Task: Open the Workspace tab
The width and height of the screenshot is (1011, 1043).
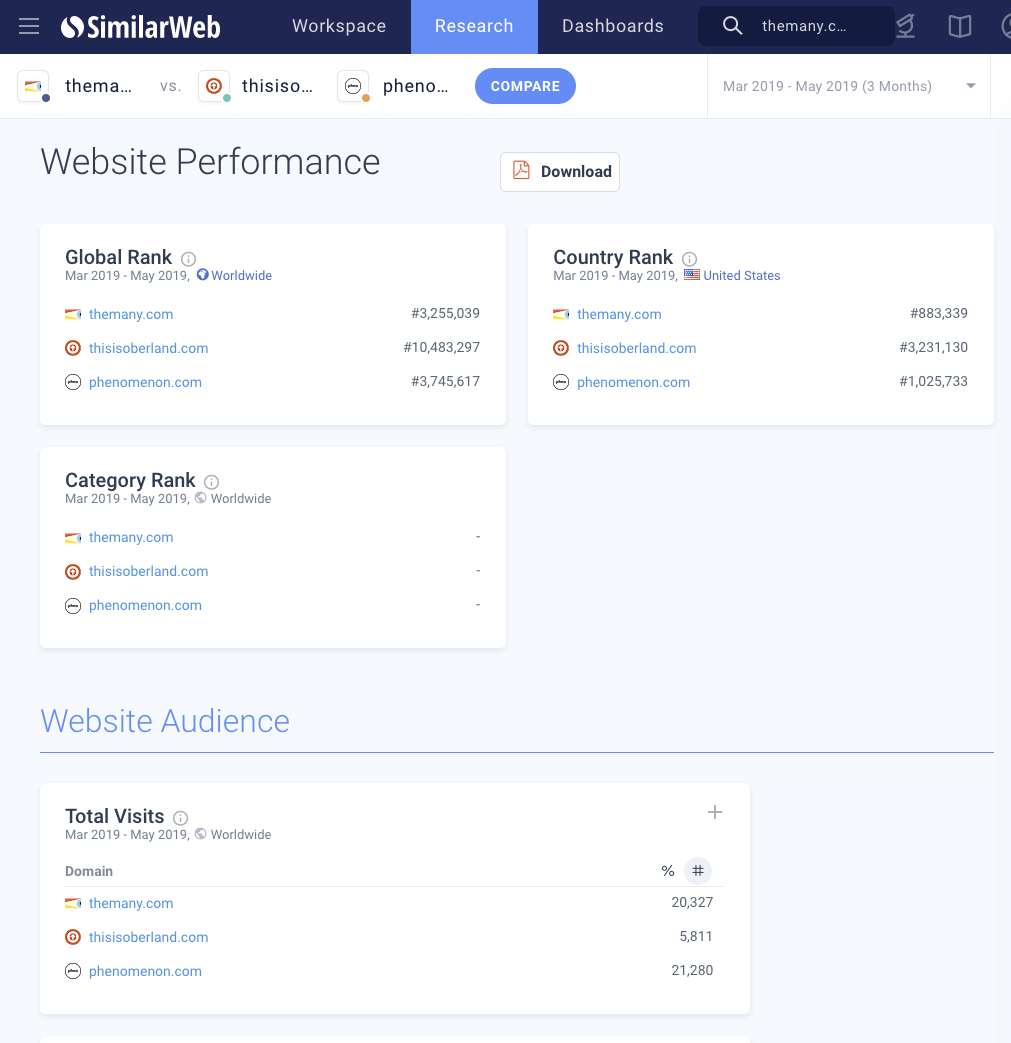Action: click(x=339, y=27)
